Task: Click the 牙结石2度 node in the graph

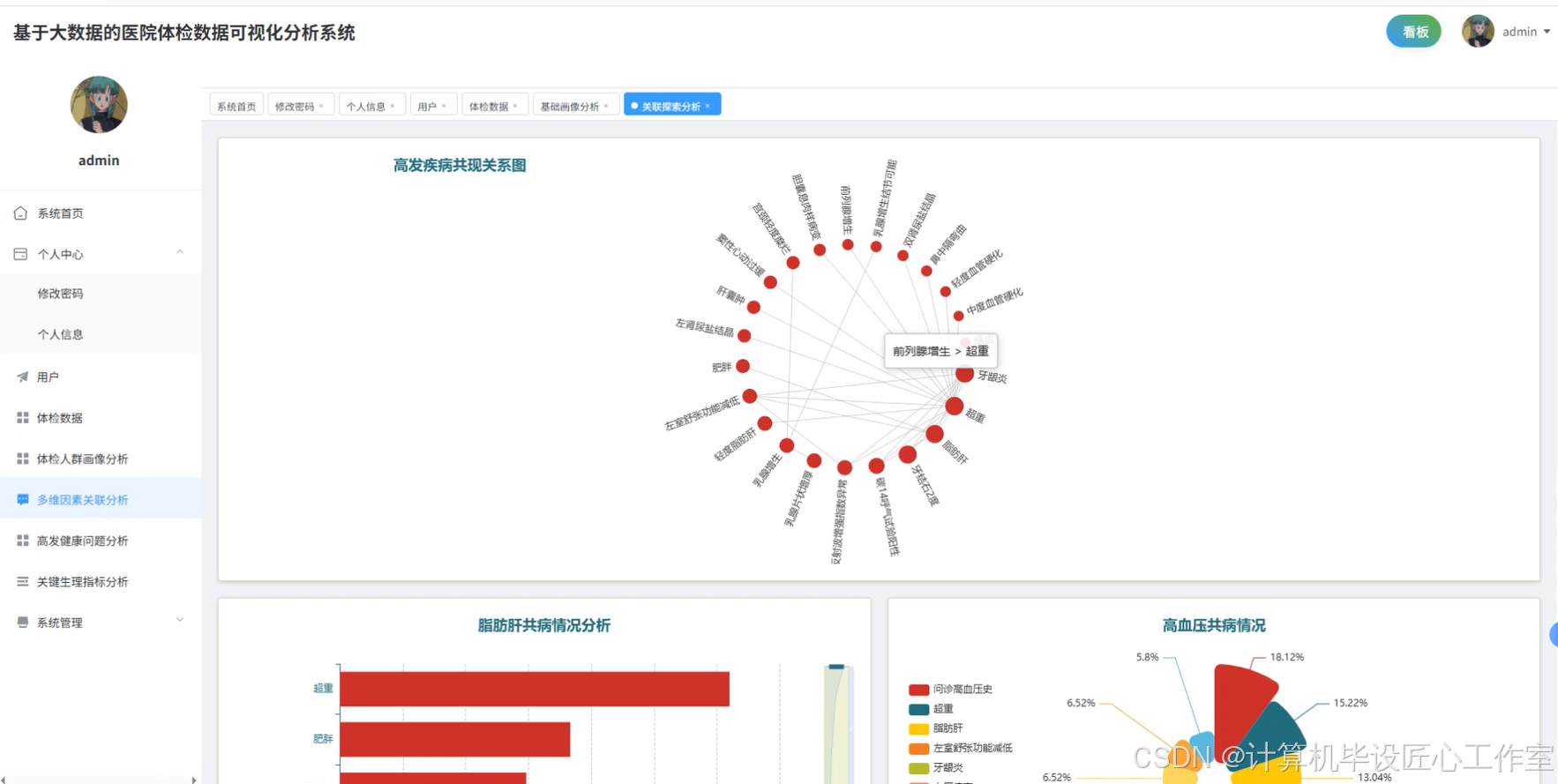Action: pos(908,454)
